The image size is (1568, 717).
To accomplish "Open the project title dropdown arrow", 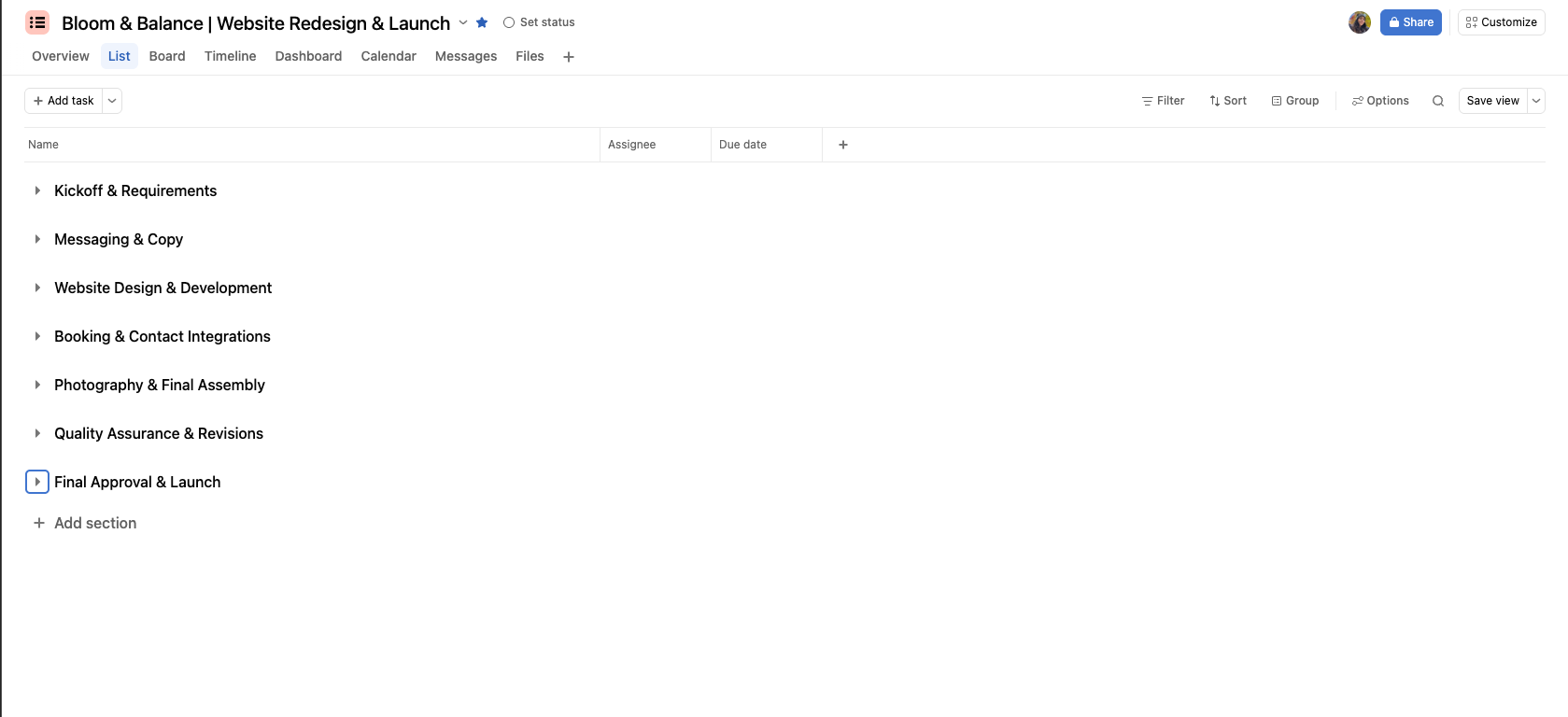I will [463, 22].
